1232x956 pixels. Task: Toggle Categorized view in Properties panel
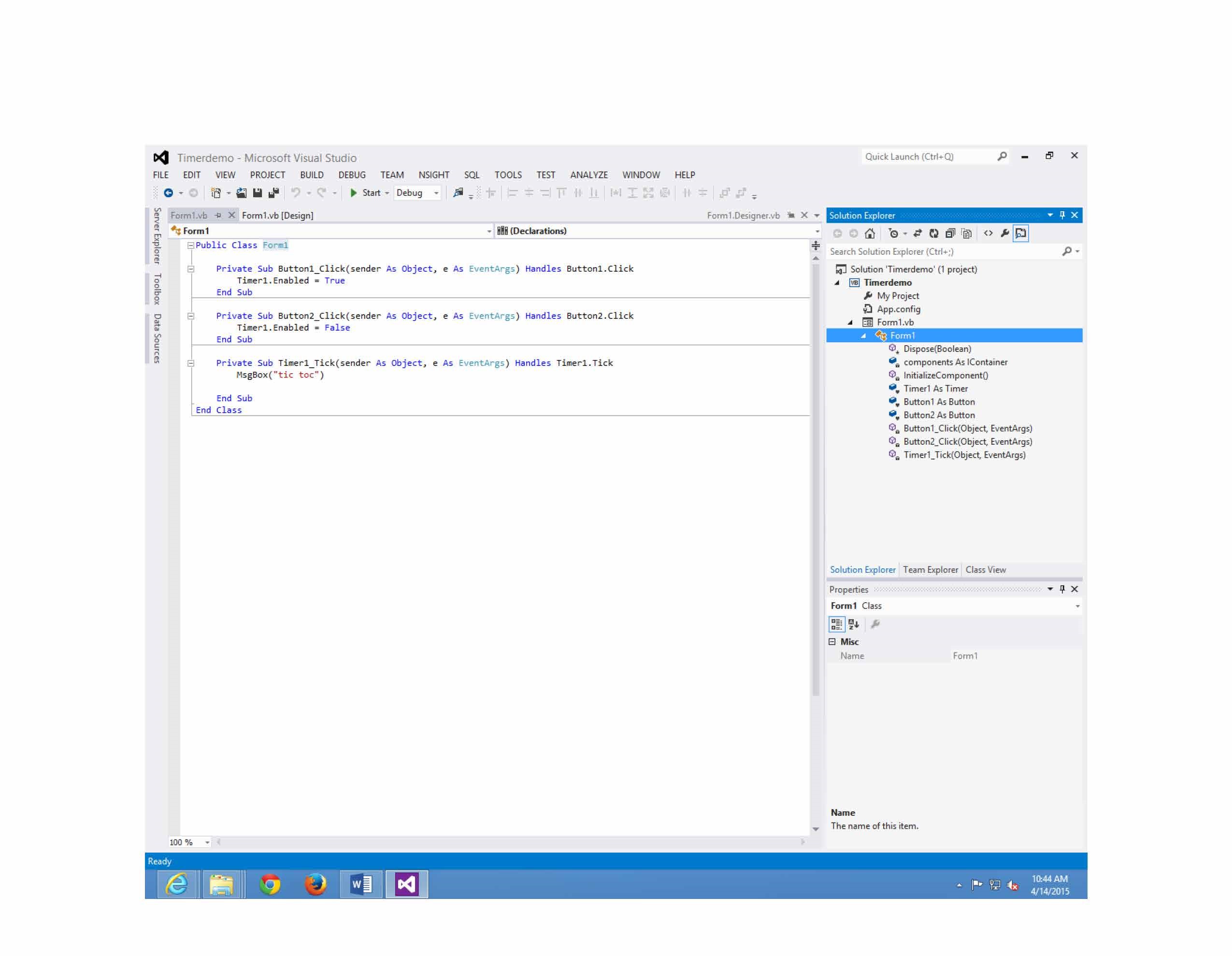click(x=837, y=624)
